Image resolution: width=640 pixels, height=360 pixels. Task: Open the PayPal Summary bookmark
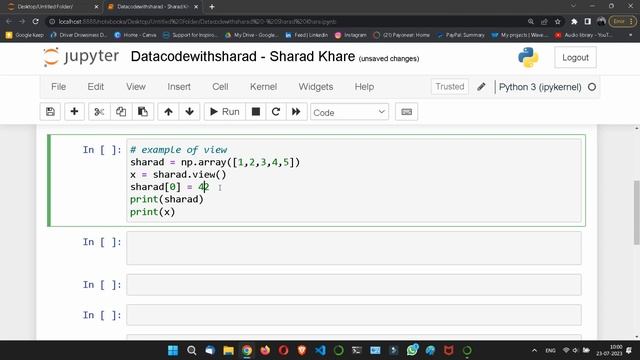(x=461, y=35)
